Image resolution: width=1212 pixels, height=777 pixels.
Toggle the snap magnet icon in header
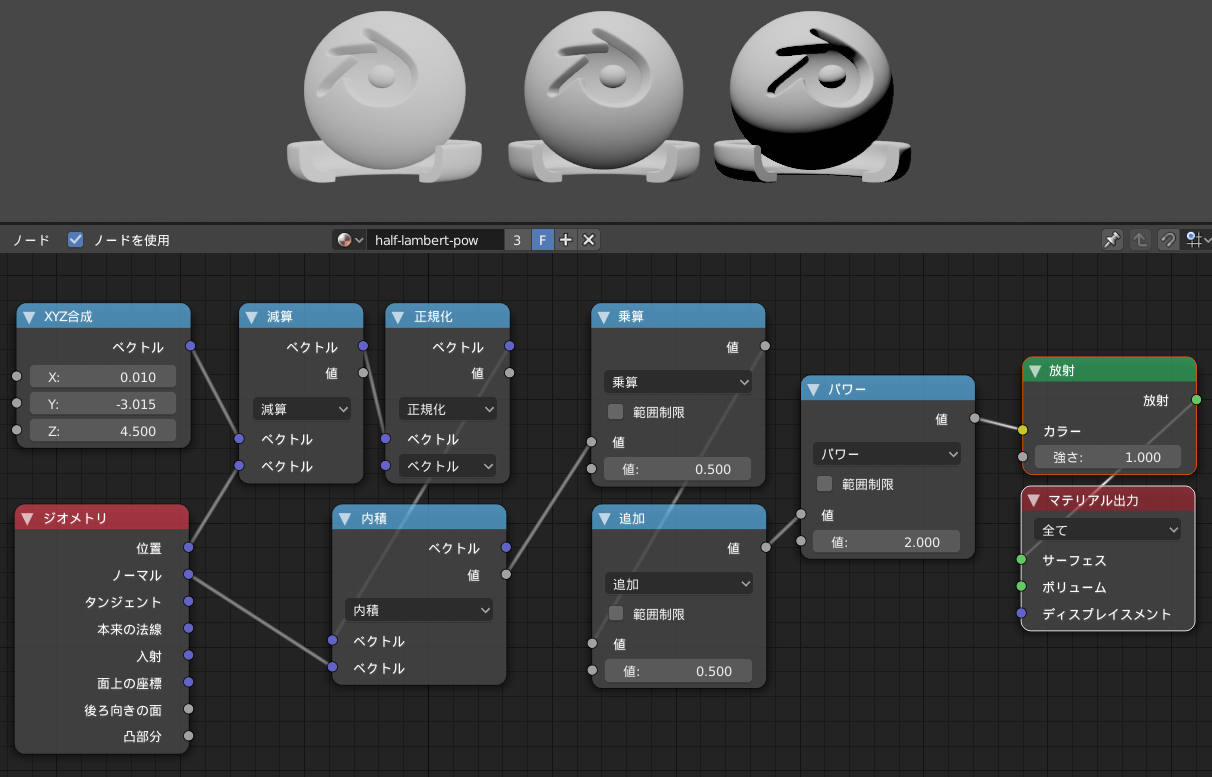coord(1167,240)
